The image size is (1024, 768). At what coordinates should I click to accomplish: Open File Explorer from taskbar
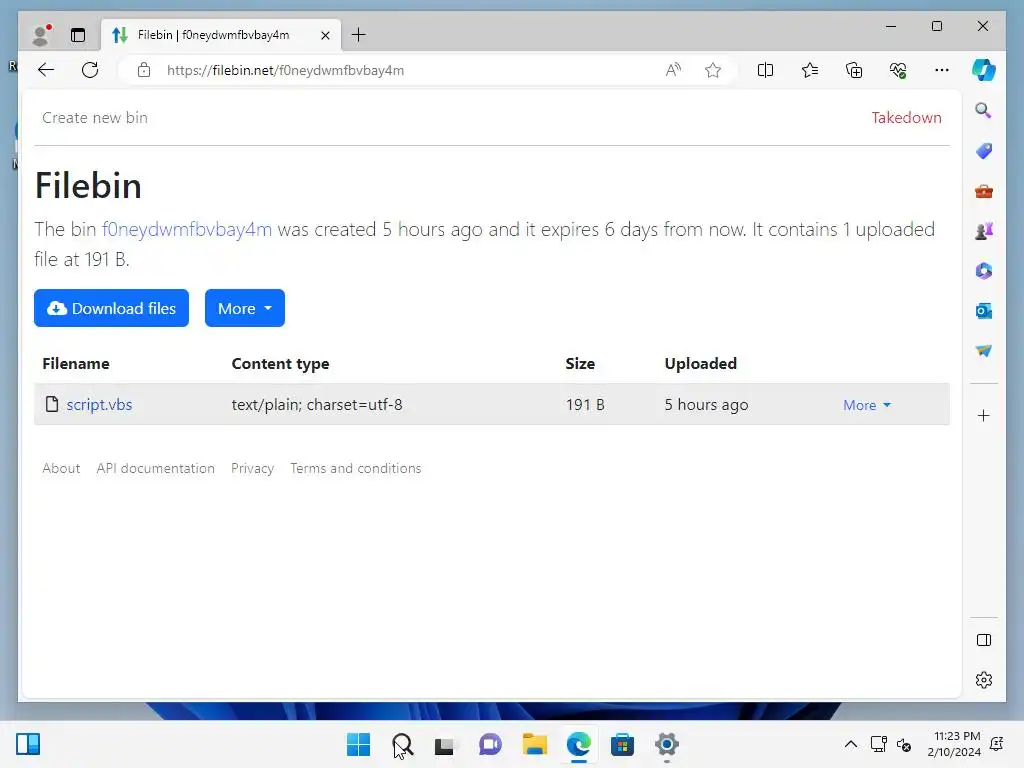tap(534, 744)
